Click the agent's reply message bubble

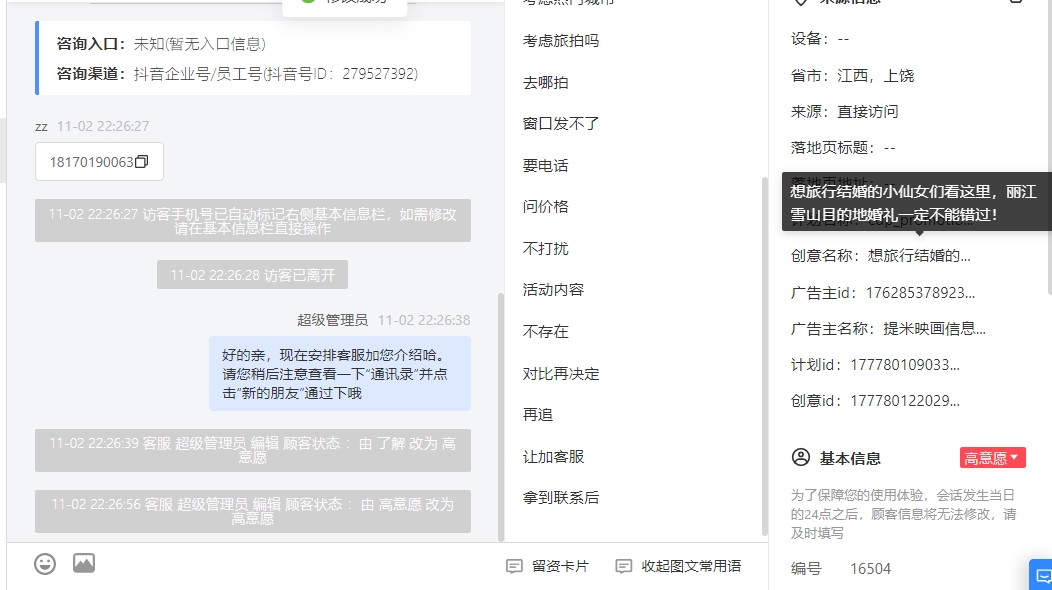pos(339,374)
